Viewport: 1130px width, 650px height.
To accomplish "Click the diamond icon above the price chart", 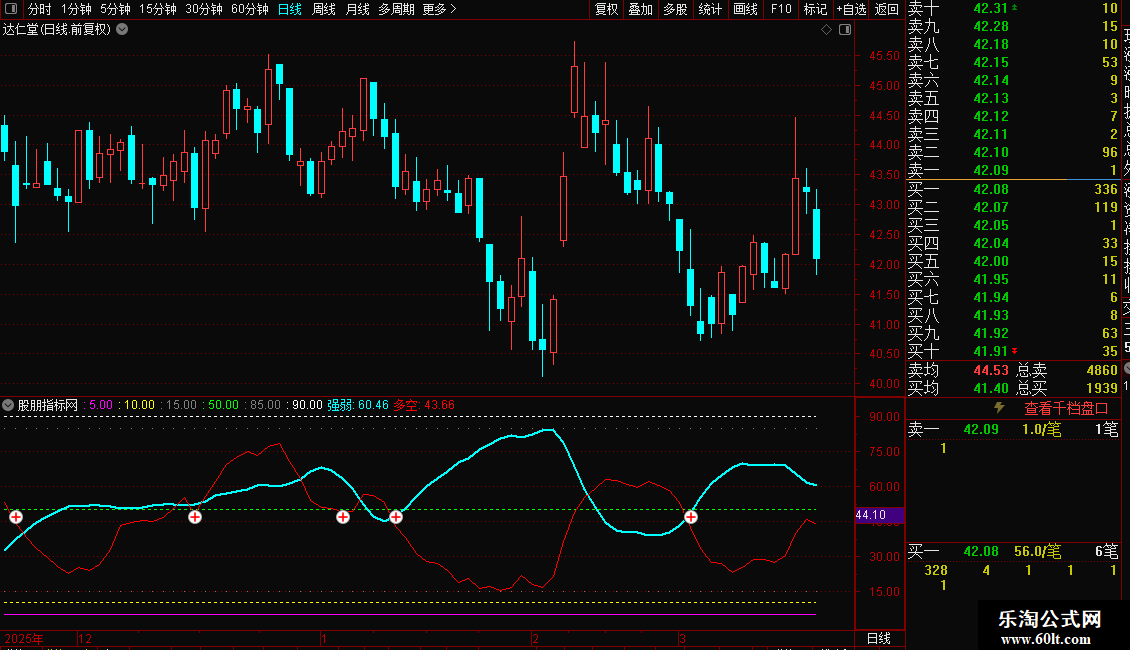I will 827,30.
